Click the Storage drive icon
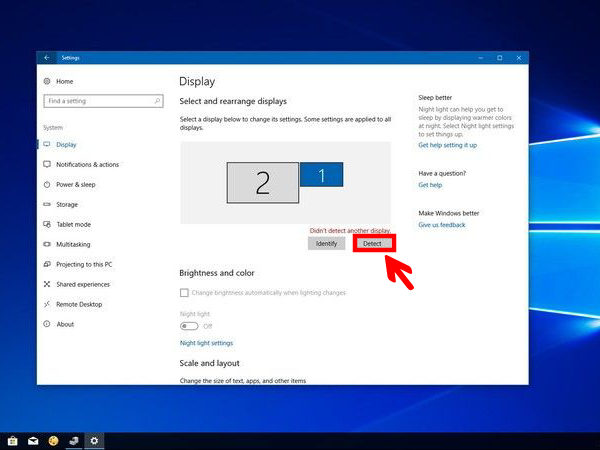This screenshot has width=600, height=450. [x=47, y=204]
